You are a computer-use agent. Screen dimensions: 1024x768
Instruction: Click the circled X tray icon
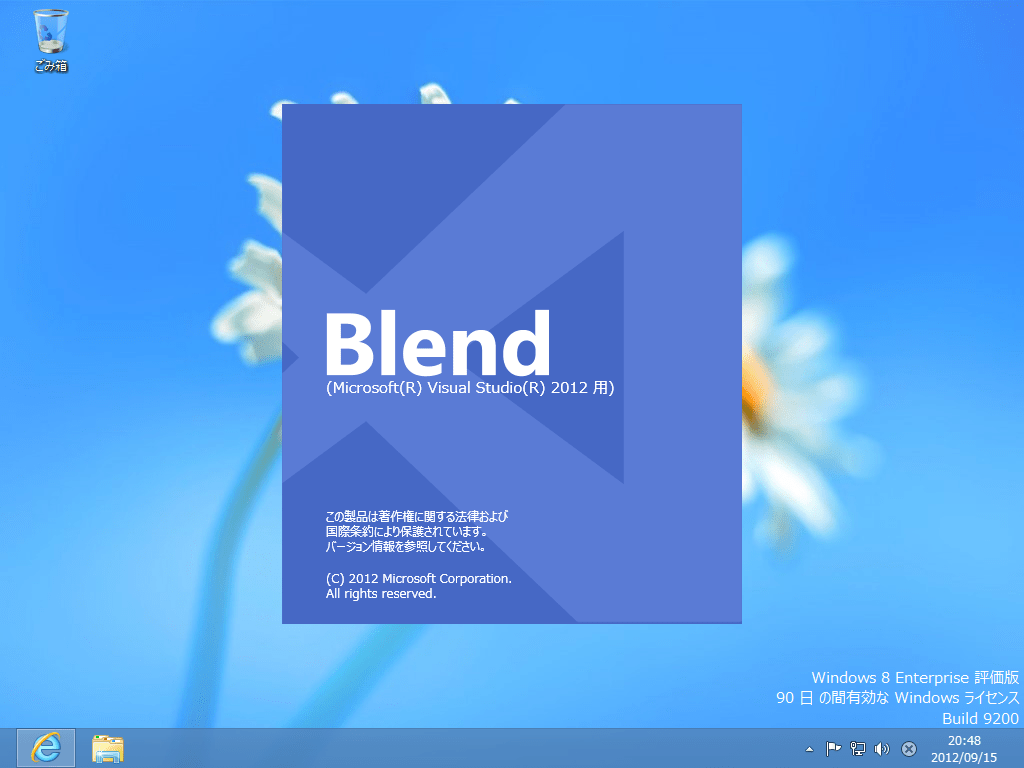(908, 749)
